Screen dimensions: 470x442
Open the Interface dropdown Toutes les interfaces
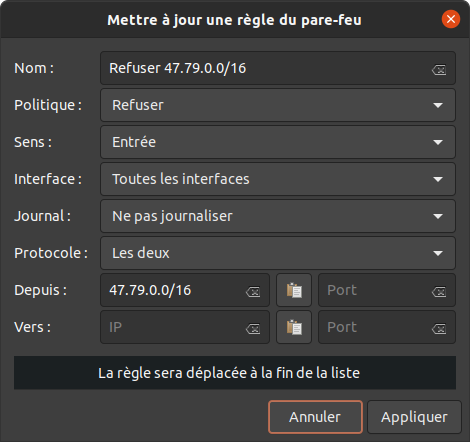click(x=278, y=179)
